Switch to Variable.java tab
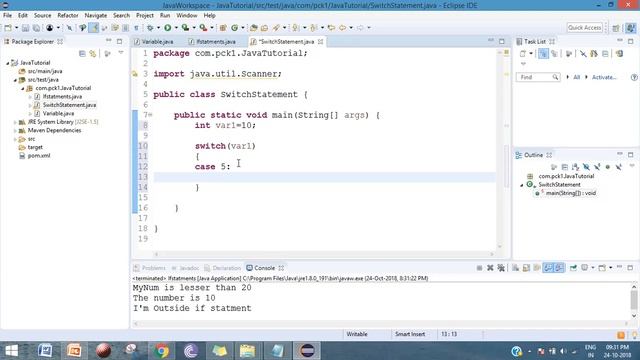This screenshot has width=640, height=360. [x=154, y=42]
